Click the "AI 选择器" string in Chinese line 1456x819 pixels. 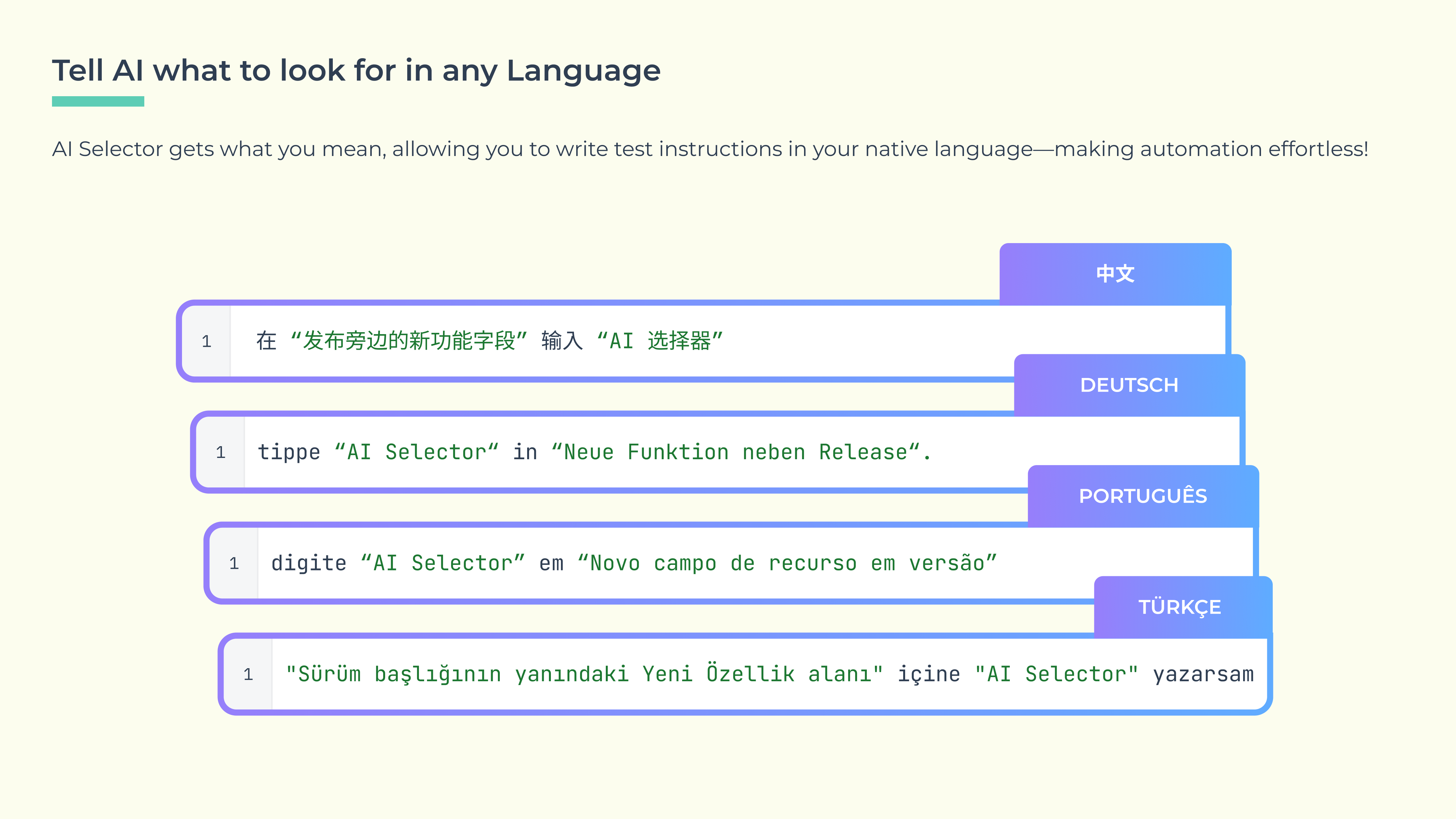pos(660,341)
